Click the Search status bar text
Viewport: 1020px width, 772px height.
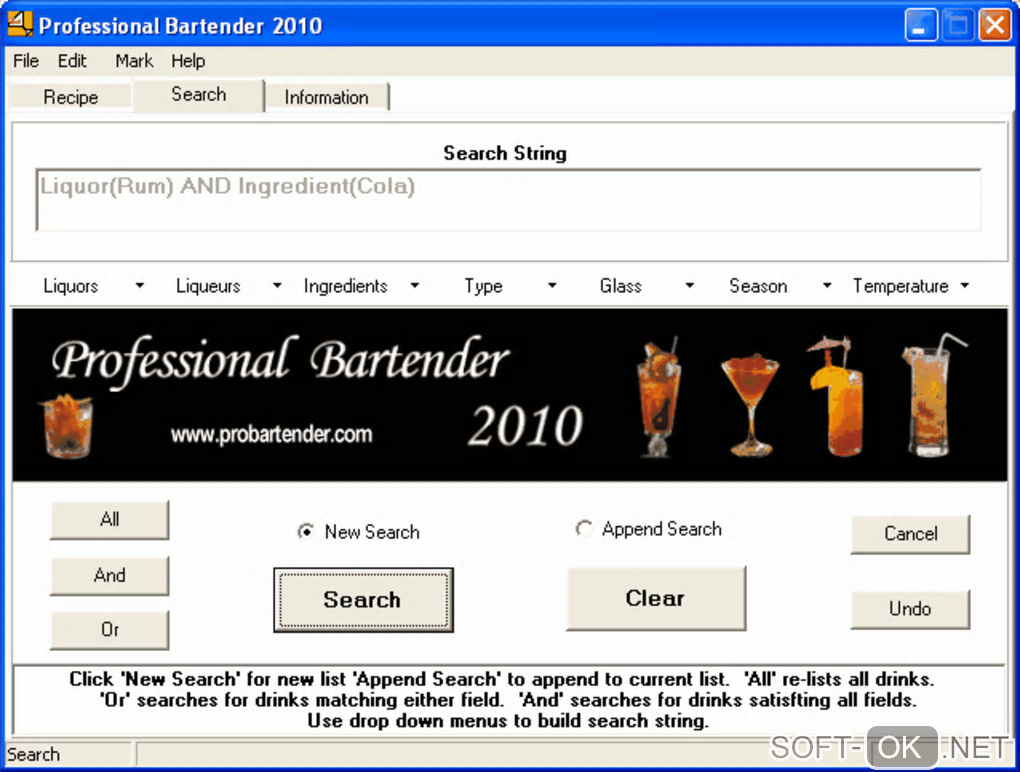pos(33,754)
